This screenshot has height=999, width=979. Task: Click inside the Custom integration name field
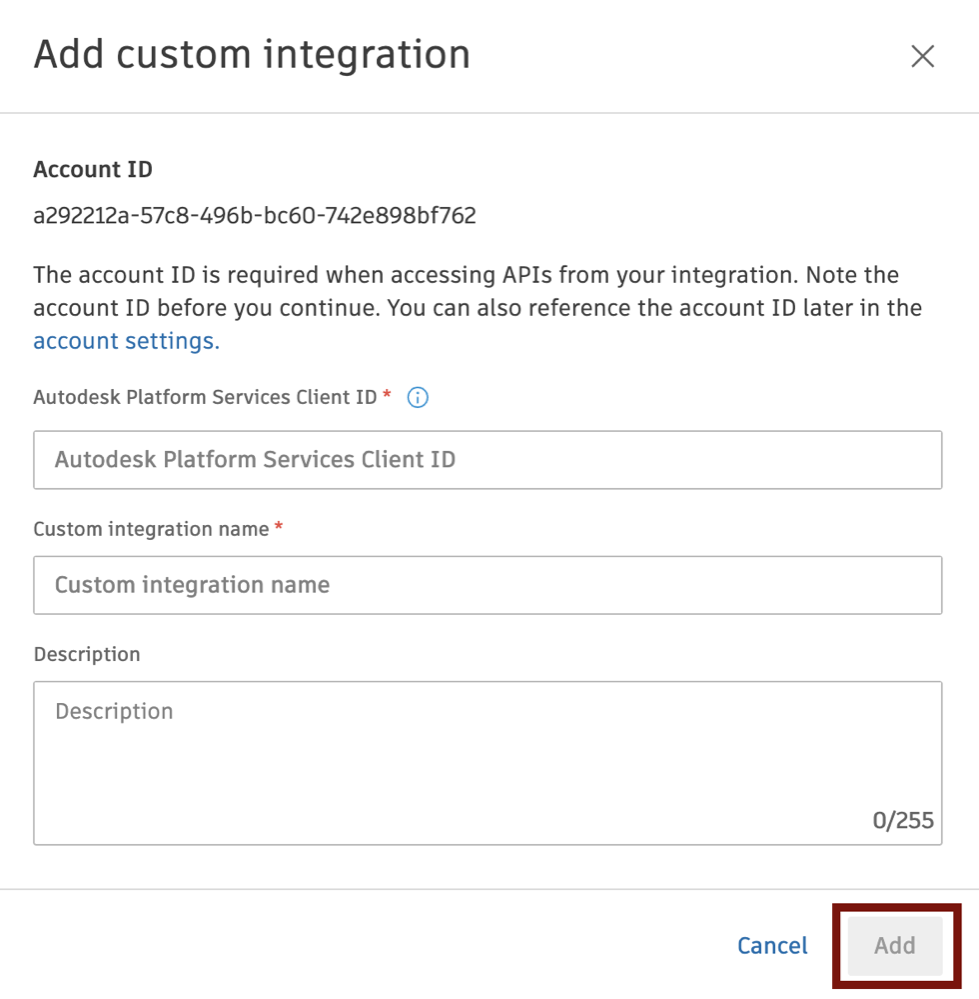pos(488,585)
